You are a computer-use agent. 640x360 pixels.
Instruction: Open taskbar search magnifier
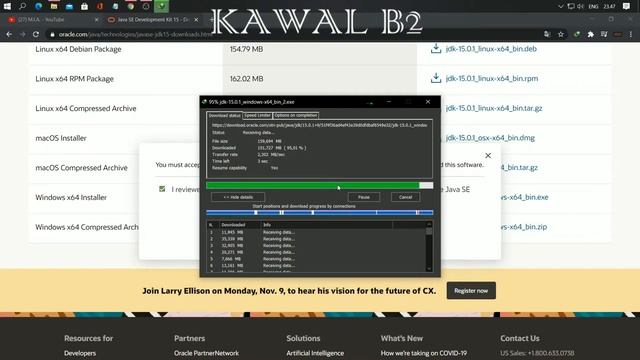click(22, 6)
